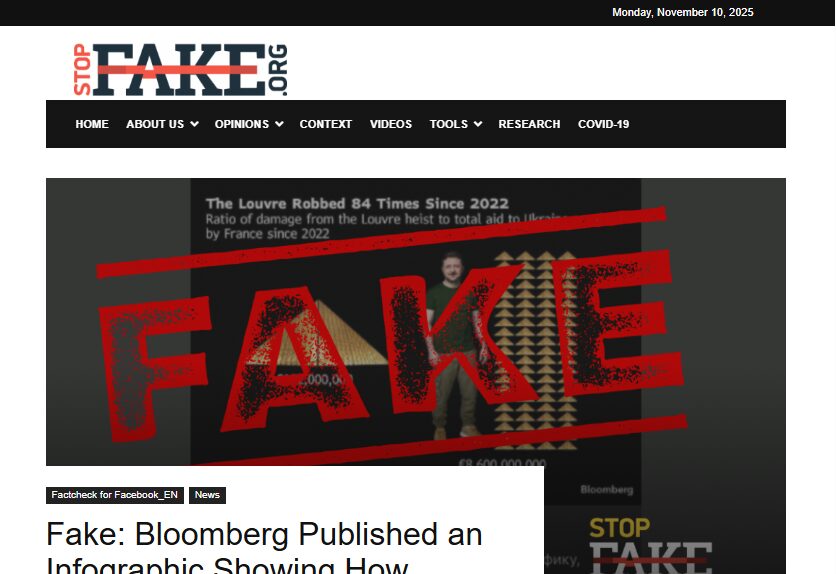Expand the OPINIONS dropdown chevron
This screenshot has width=836, height=574.
click(x=279, y=124)
